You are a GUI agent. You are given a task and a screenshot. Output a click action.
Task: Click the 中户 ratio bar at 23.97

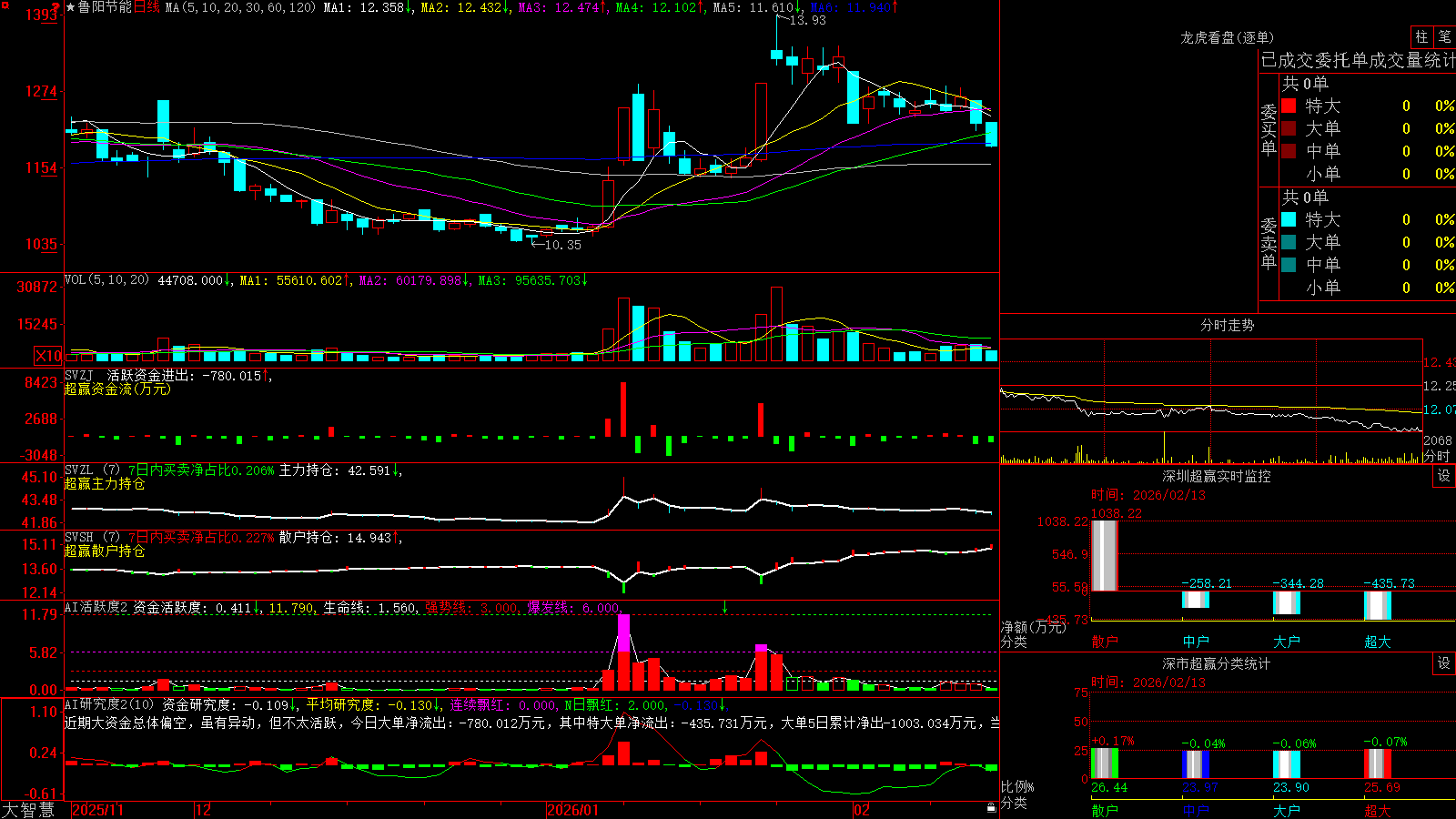tap(1196, 764)
